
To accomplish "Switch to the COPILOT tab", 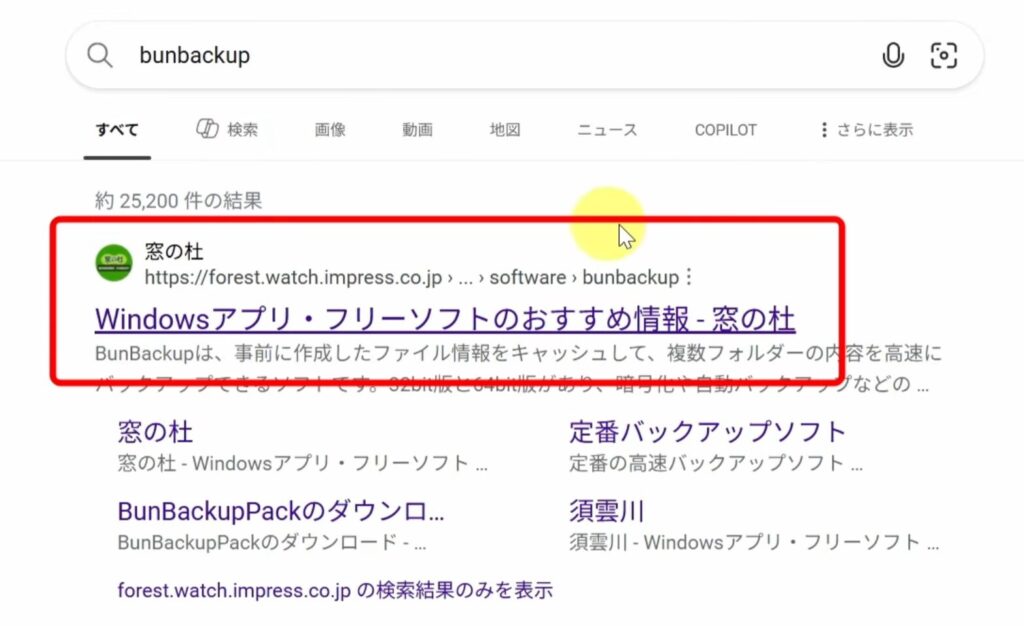I will 725,130.
